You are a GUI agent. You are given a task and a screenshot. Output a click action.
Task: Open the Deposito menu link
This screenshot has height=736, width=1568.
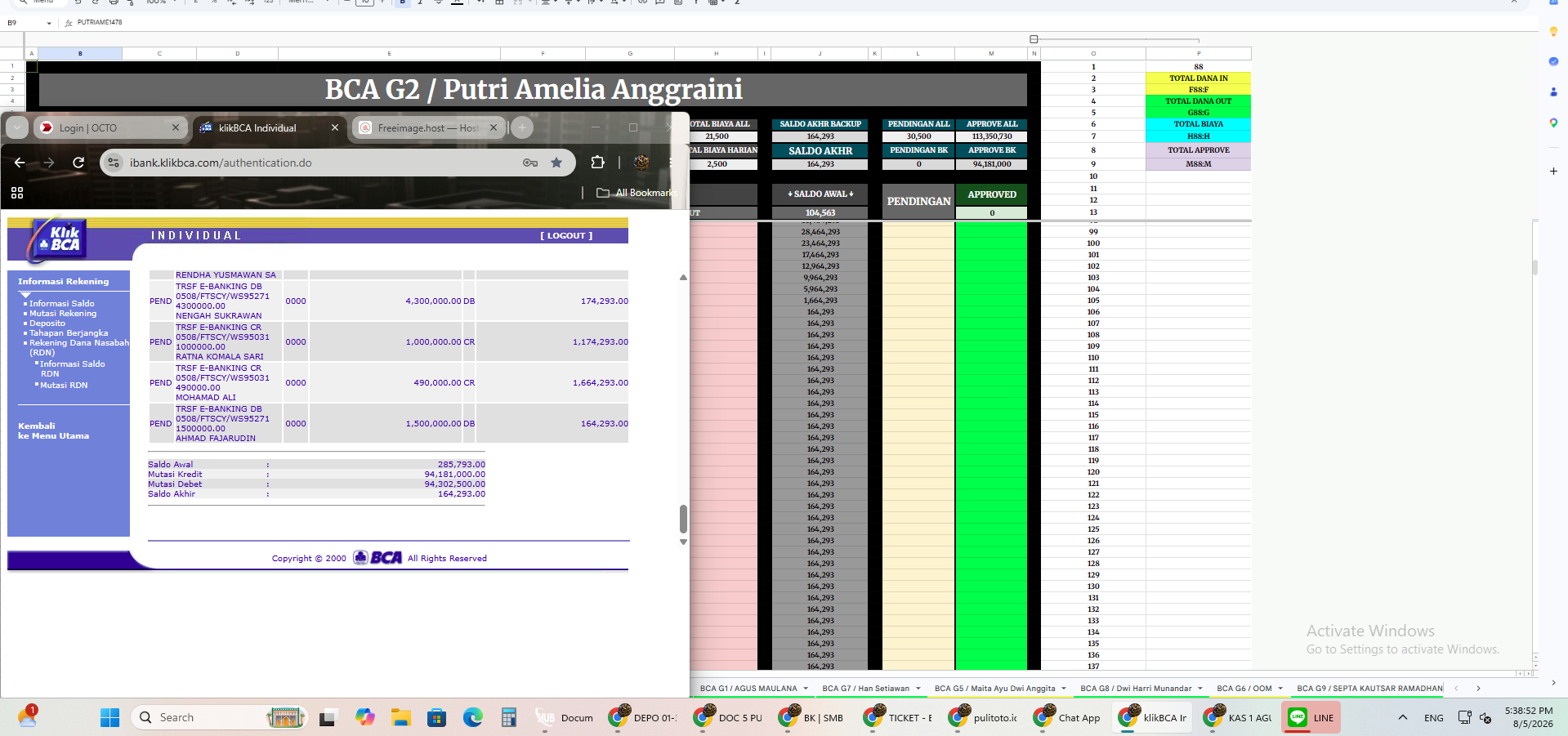47,323
